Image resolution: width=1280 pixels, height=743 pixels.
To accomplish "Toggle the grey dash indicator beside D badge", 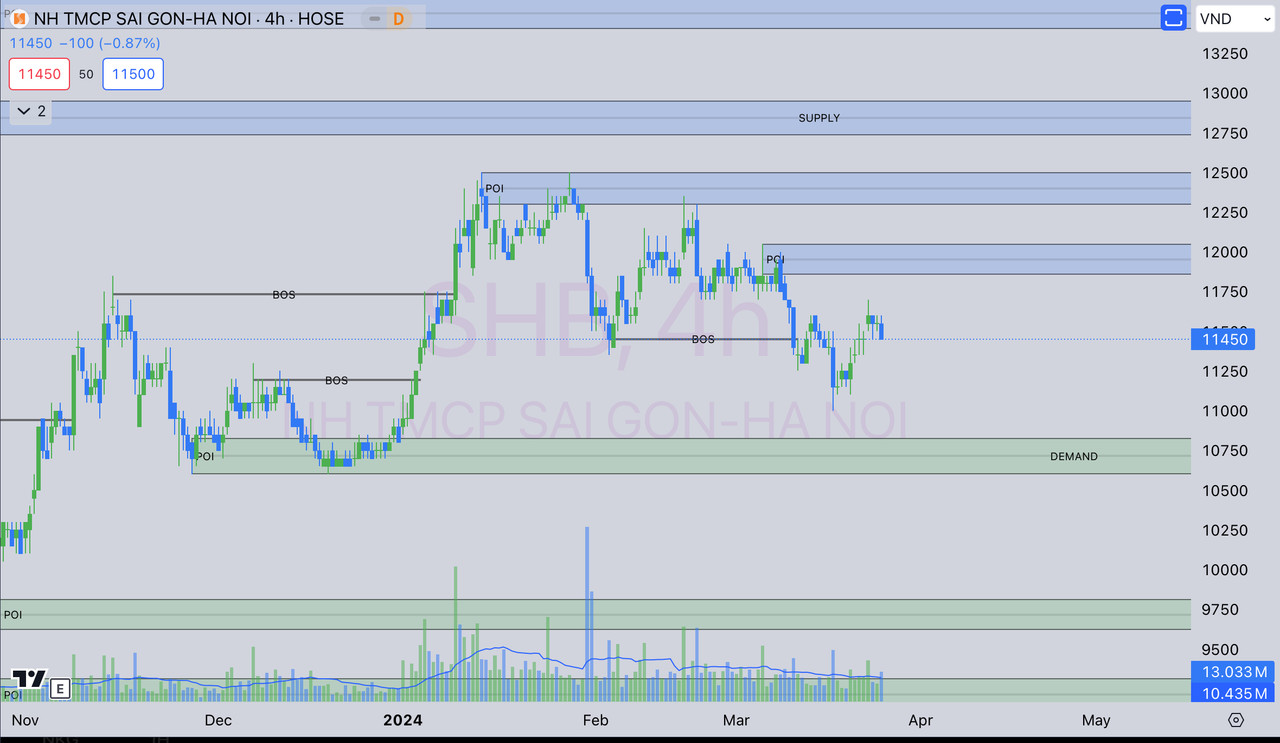I will (375, 18).
